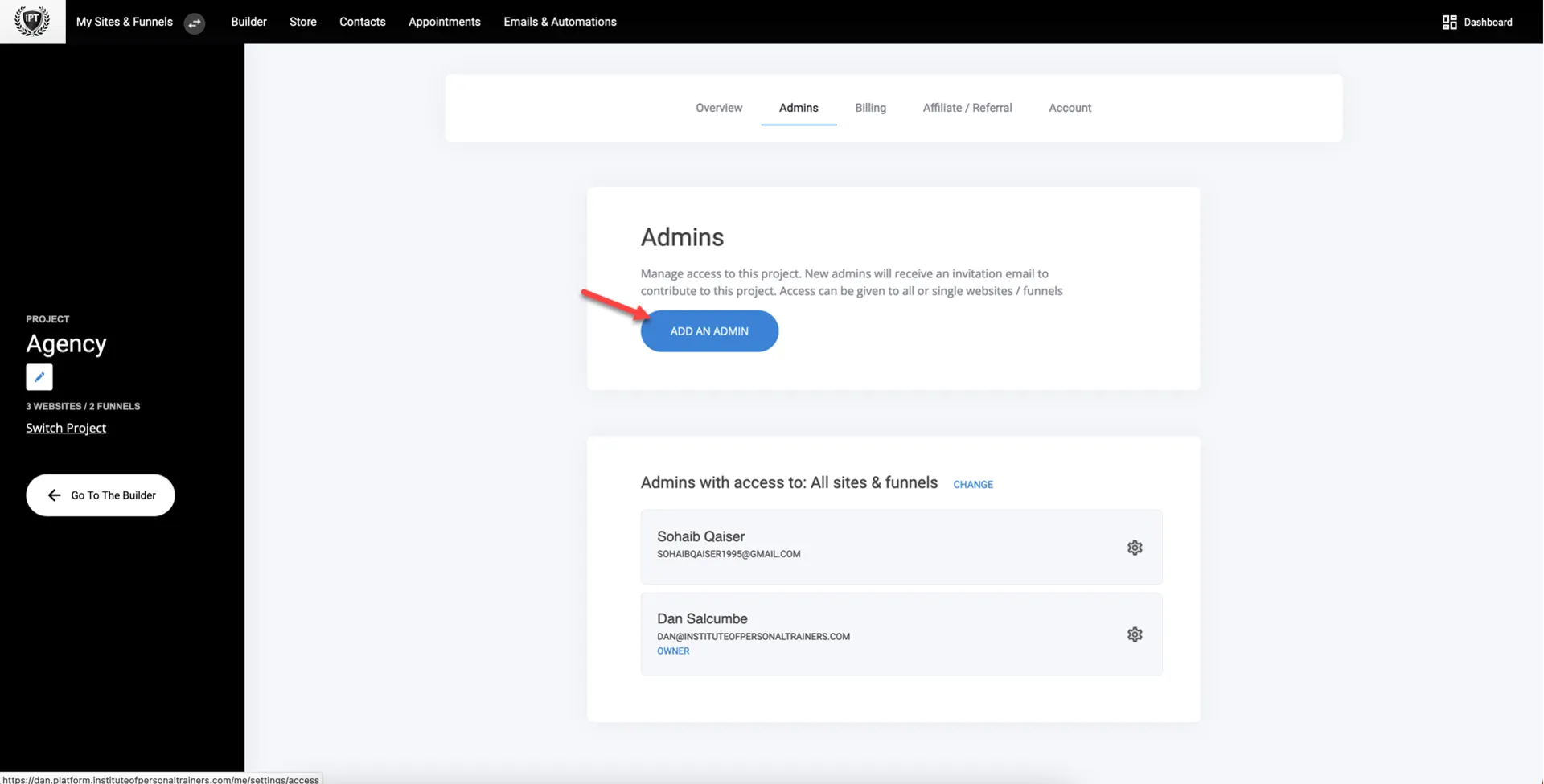Image resolution: width=1544 pixels, height=784 pixels.
Task: Open settings gear for Dan Salcumbe admin
Action: coord(1135,634)
